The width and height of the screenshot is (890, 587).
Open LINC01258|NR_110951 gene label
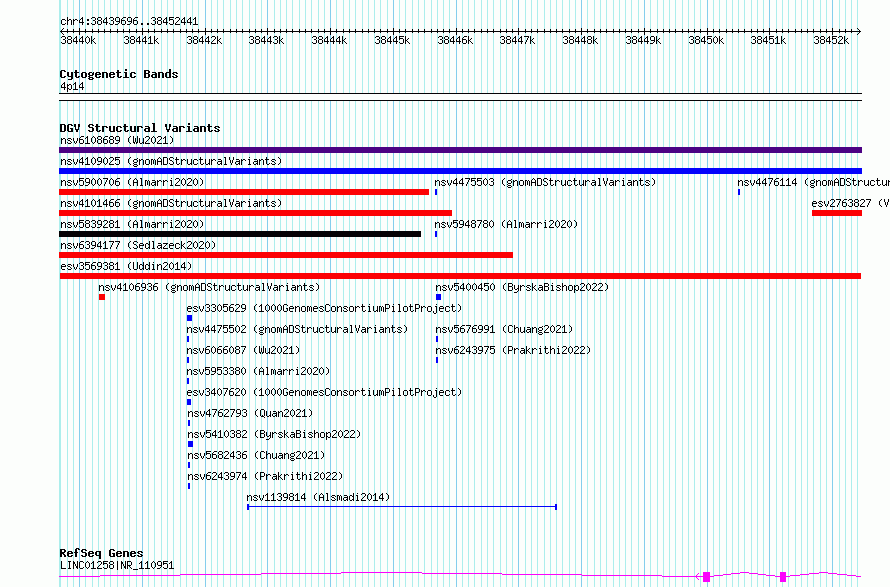pos(117,565)
